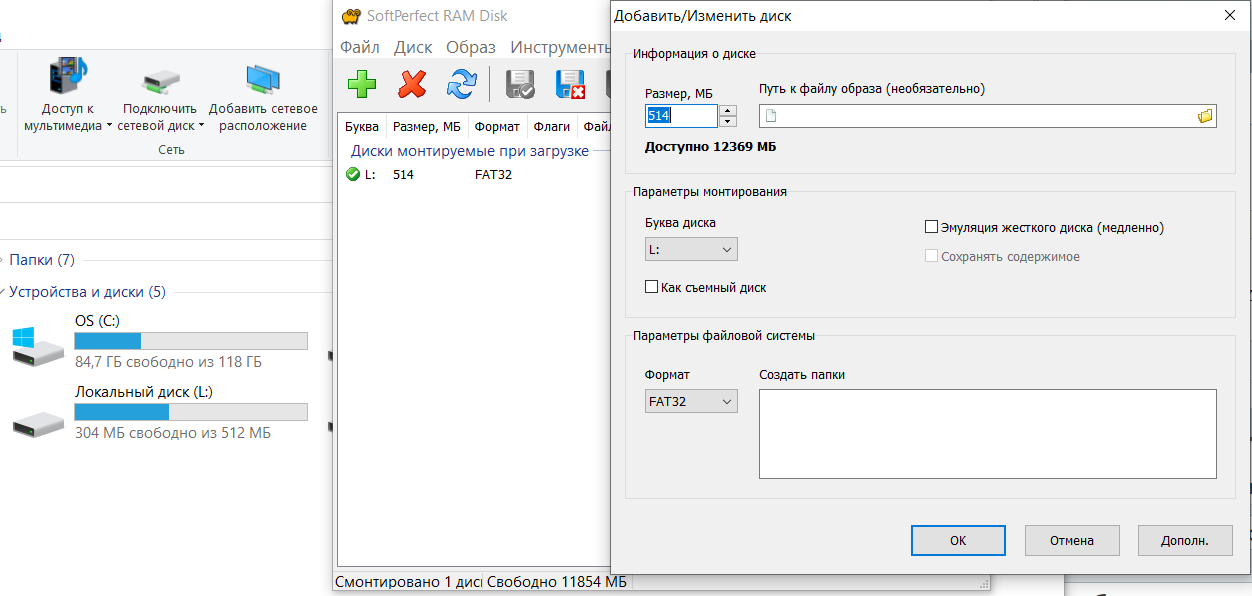Click Доступно 12369 МБ label

click(x=710, y=147)
